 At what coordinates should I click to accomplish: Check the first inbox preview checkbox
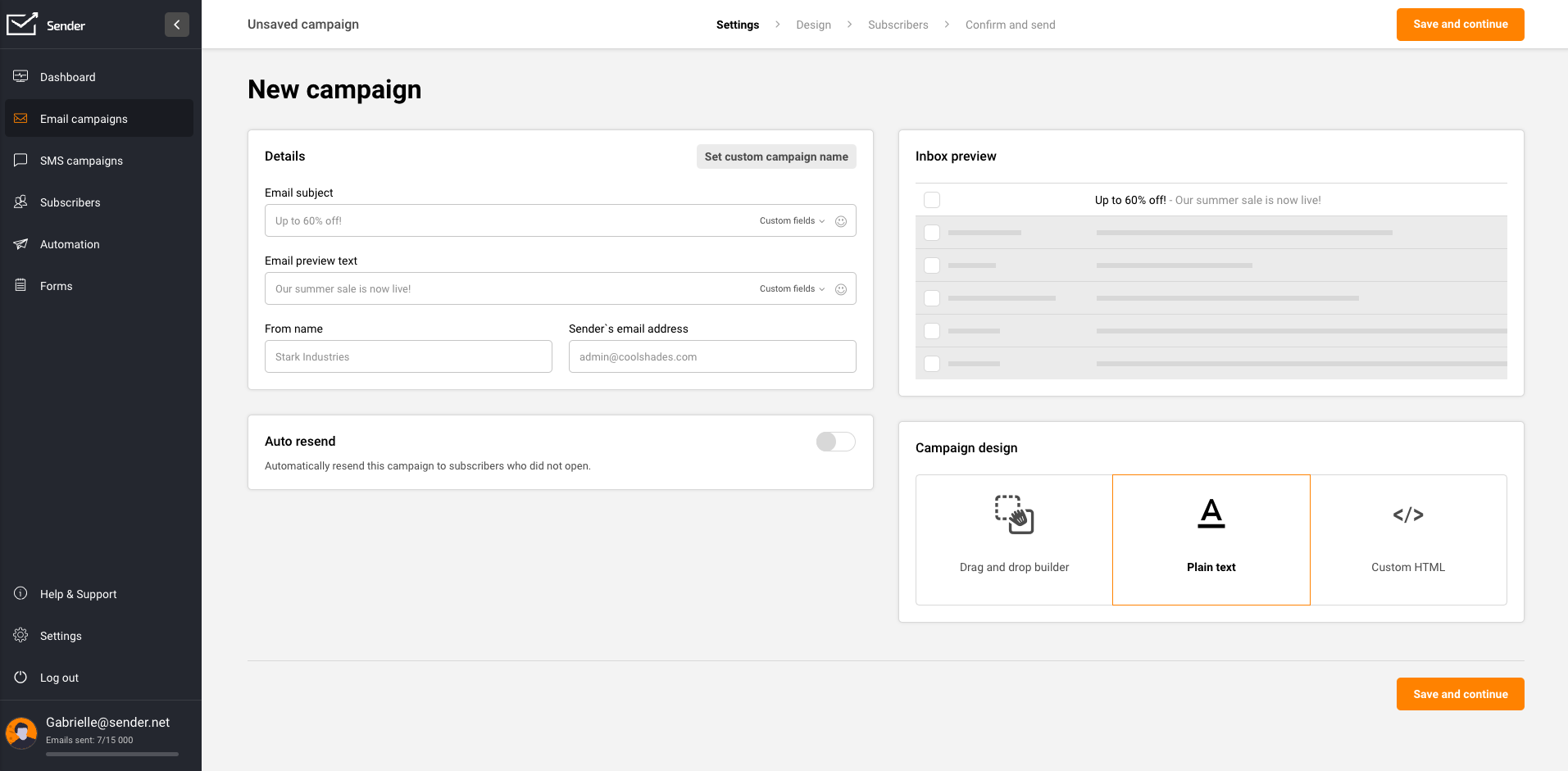pyautogui.click(x=932, y=200)
